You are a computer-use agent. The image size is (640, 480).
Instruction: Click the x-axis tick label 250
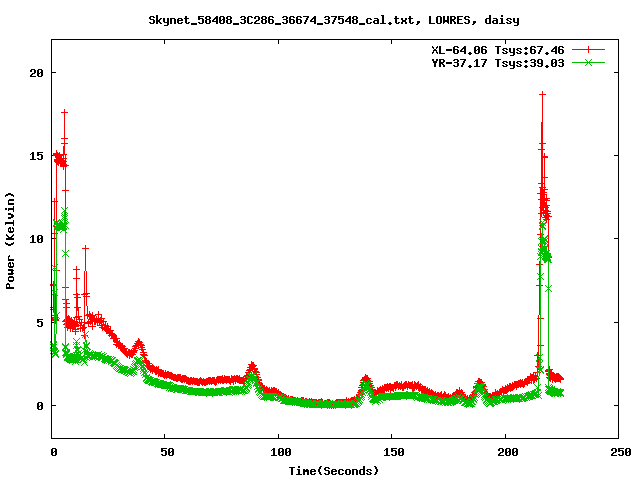pyautogui.click(x=621, y=452)
